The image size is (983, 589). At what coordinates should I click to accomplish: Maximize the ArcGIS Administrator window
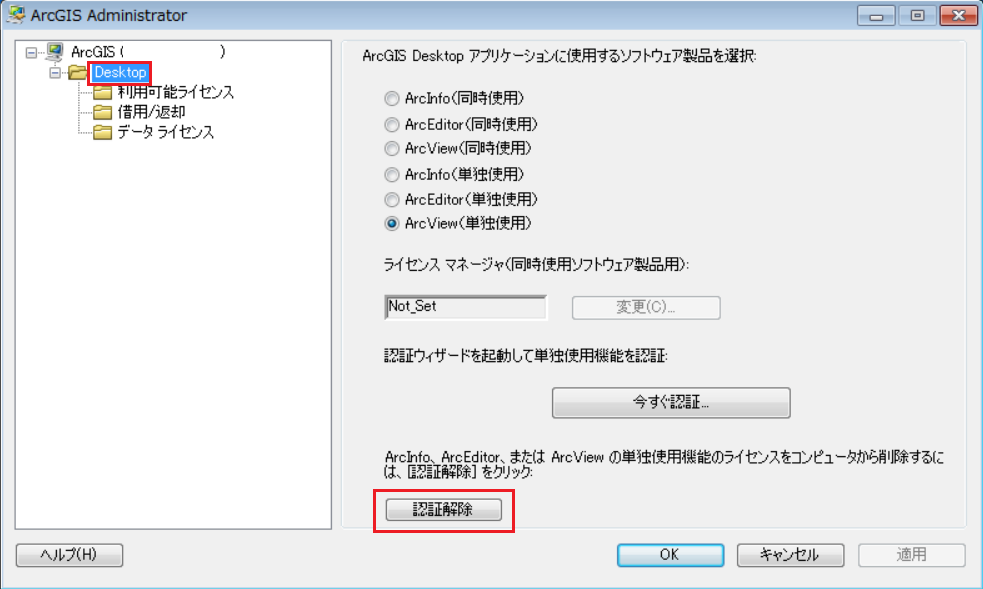coord(917,16)
